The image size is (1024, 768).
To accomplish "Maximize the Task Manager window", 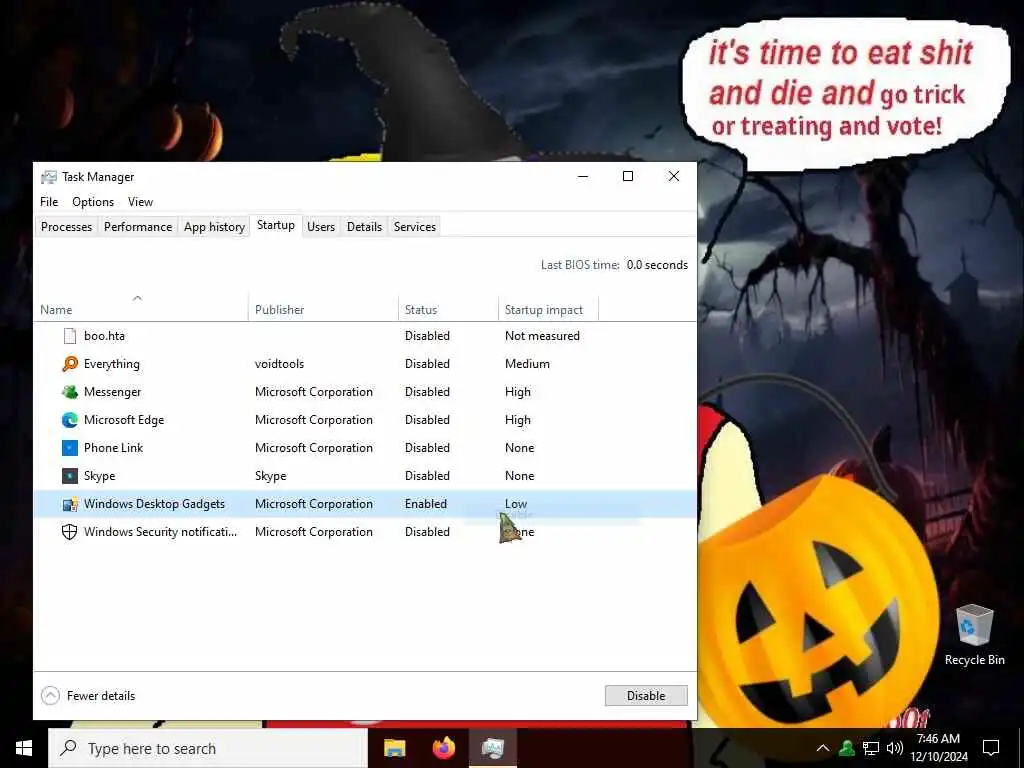I will pyautogui.click(x=628, y=176).
